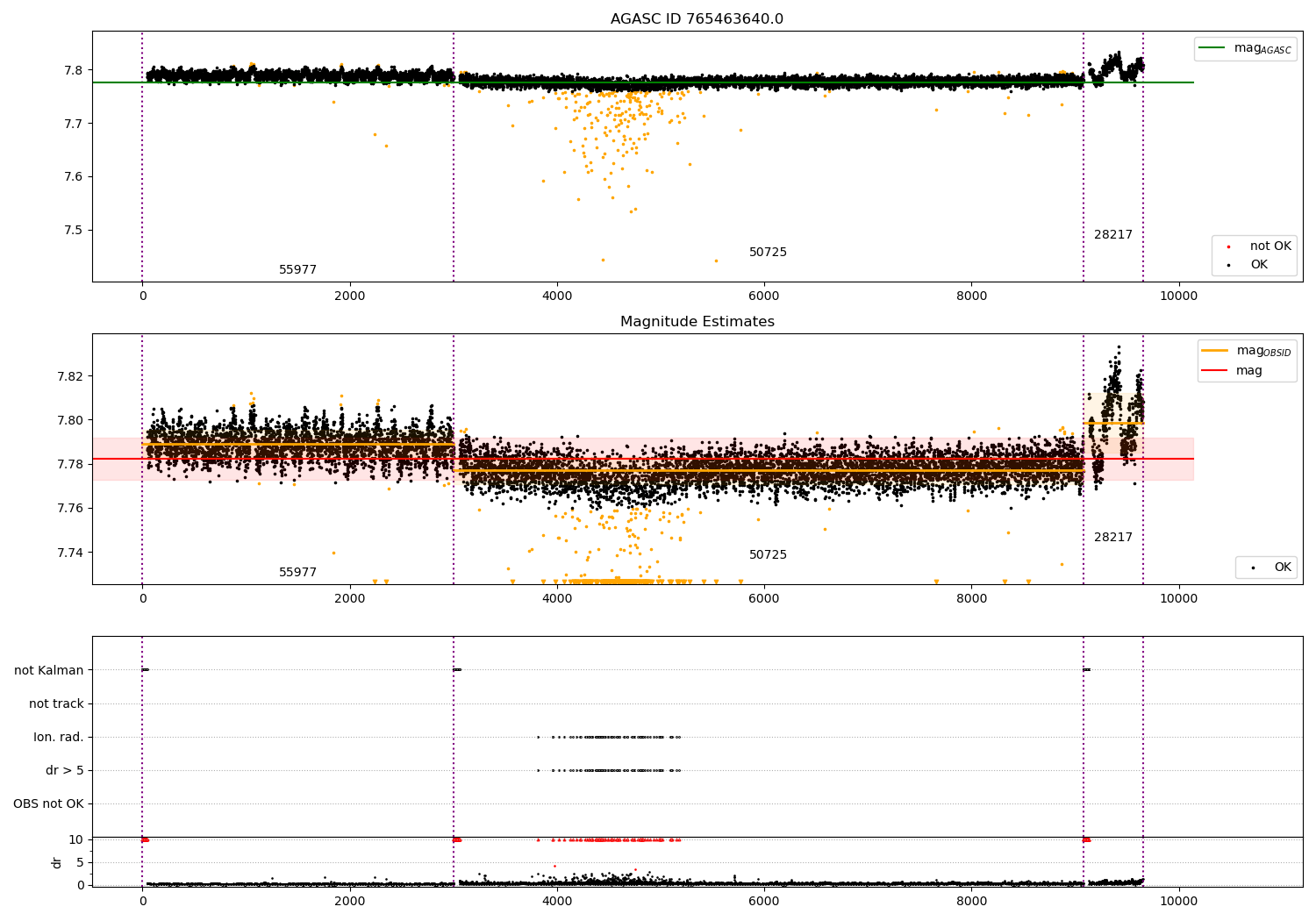Click the 7.6 tick label on top plot
The height and width of the screenshot is (921, 1316).
[x=74, y=177]
